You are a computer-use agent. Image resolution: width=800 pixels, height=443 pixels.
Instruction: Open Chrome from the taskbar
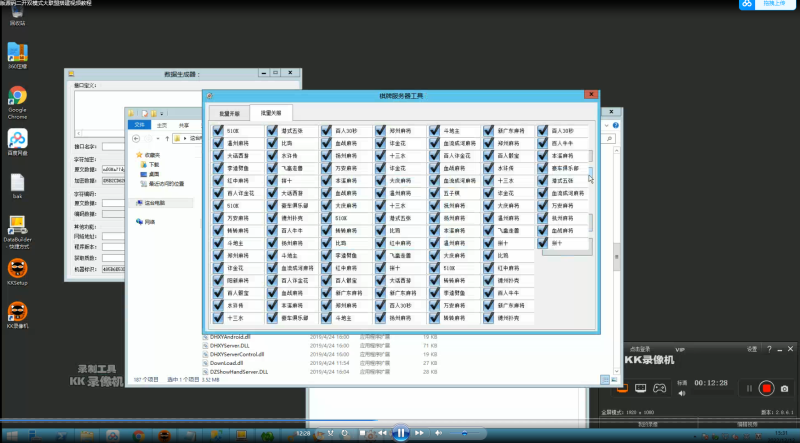click(x=138, y=436)
